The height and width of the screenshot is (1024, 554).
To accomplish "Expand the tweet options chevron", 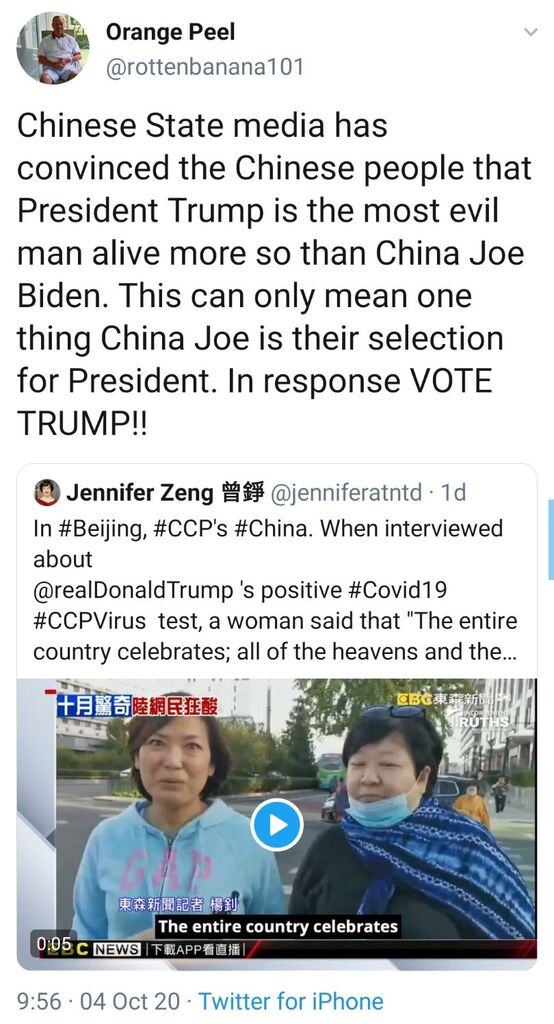I will 531,32.
